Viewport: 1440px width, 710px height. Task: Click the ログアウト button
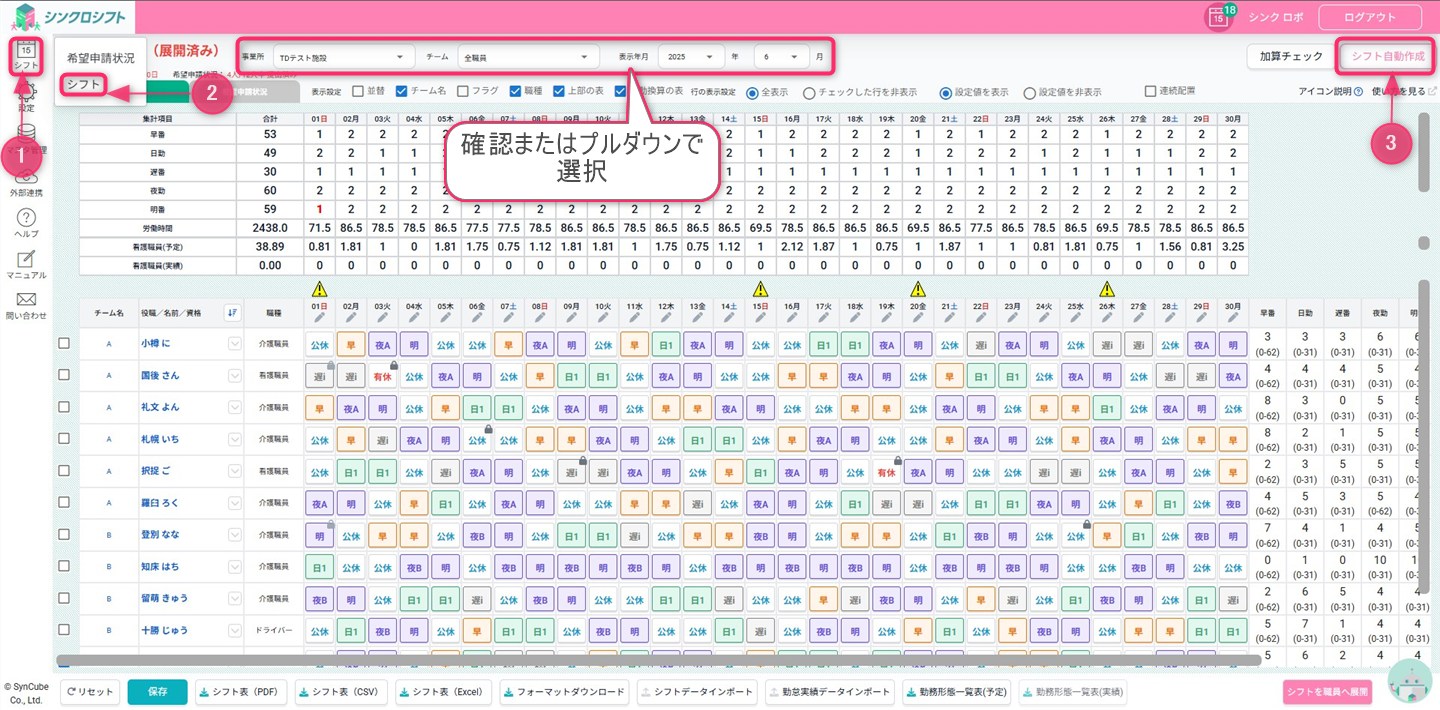point(1370,17)
